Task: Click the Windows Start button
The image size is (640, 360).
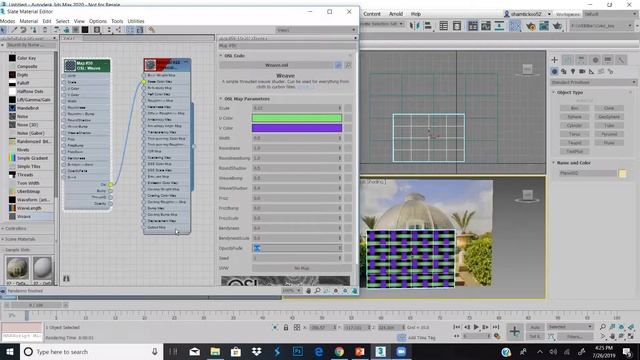Action: [x=10, y=351]
